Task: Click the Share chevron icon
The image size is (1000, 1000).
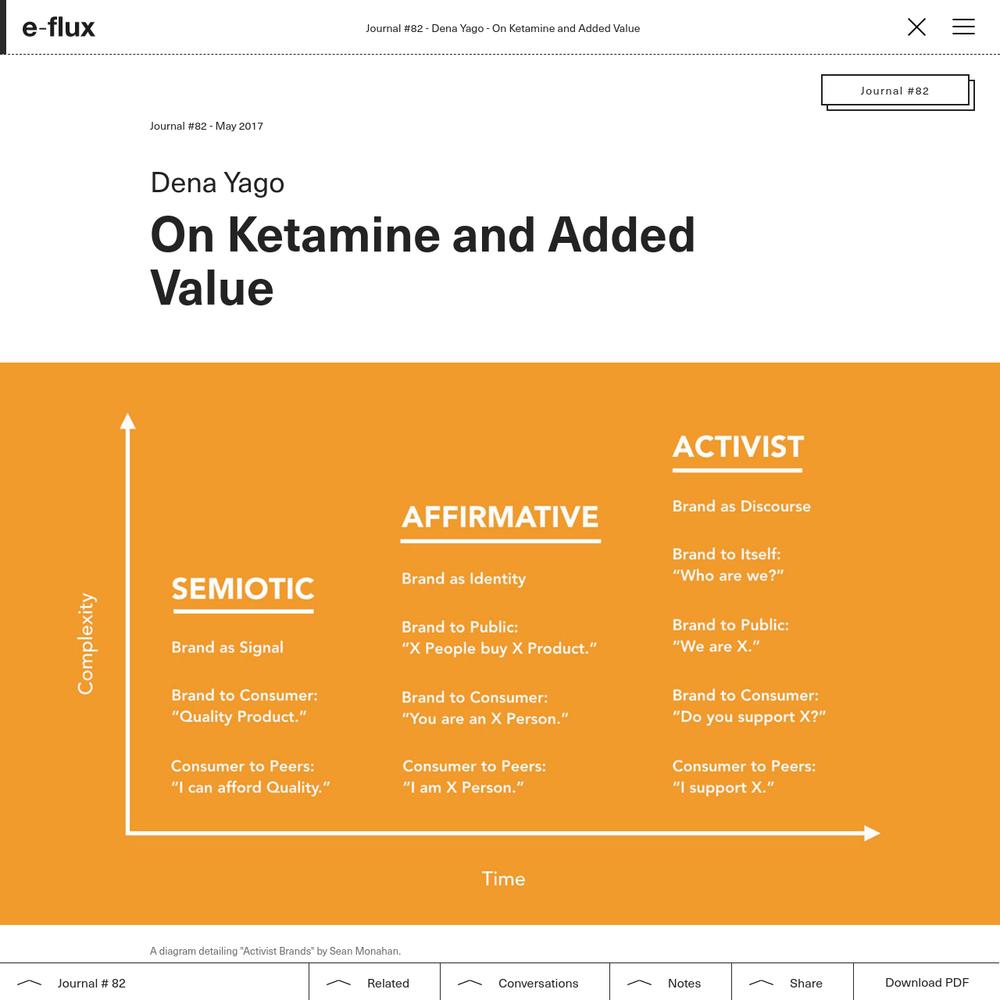Action: 761,983
